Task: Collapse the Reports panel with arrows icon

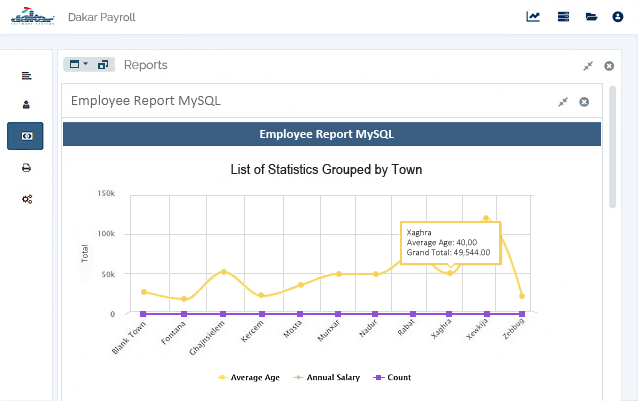Action: (588, 66)
